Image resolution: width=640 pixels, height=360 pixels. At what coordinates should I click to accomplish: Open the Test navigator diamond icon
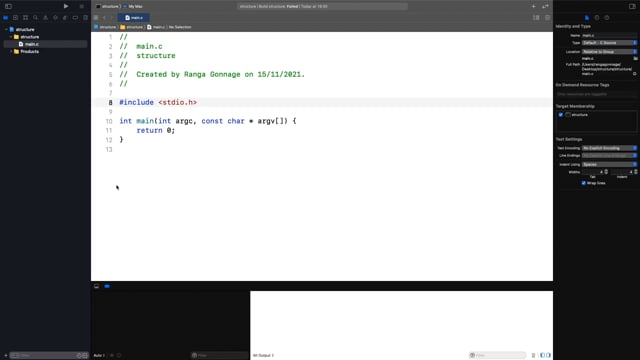tap(55, 18)
